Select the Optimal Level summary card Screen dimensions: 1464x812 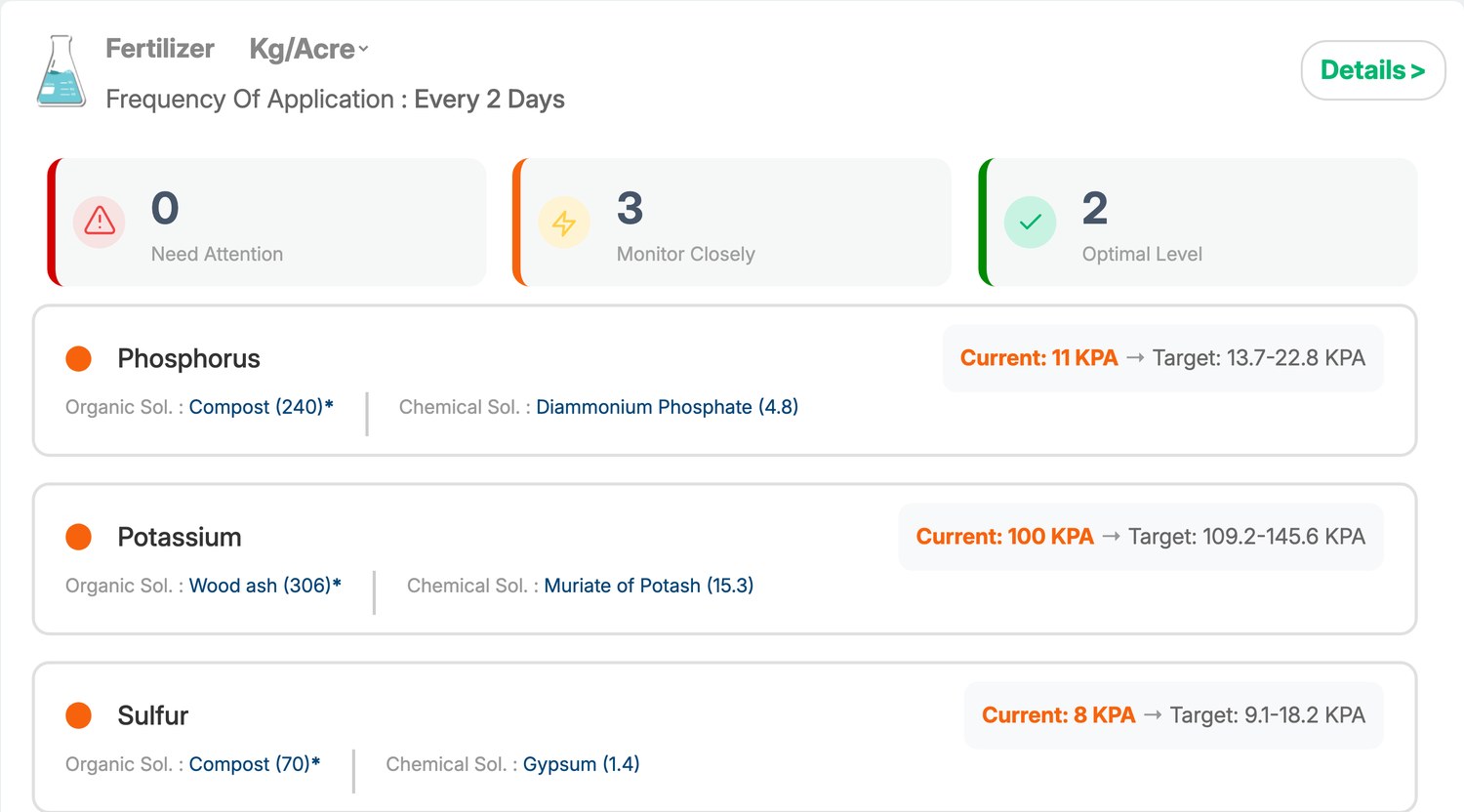point(1198,222)
